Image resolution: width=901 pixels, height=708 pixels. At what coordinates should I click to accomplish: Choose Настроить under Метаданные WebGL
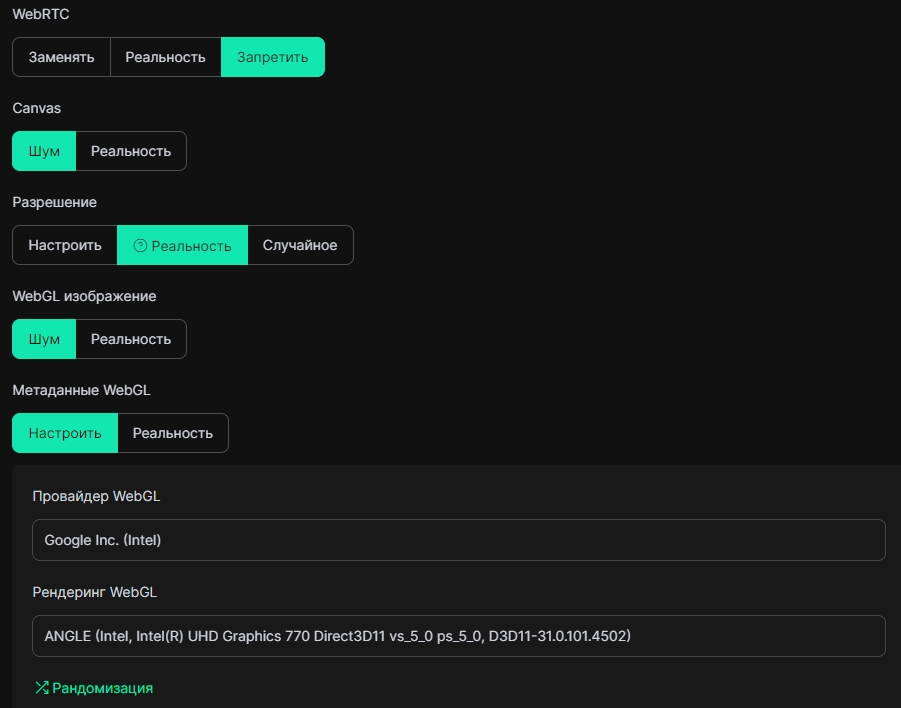tap(65, 433)
